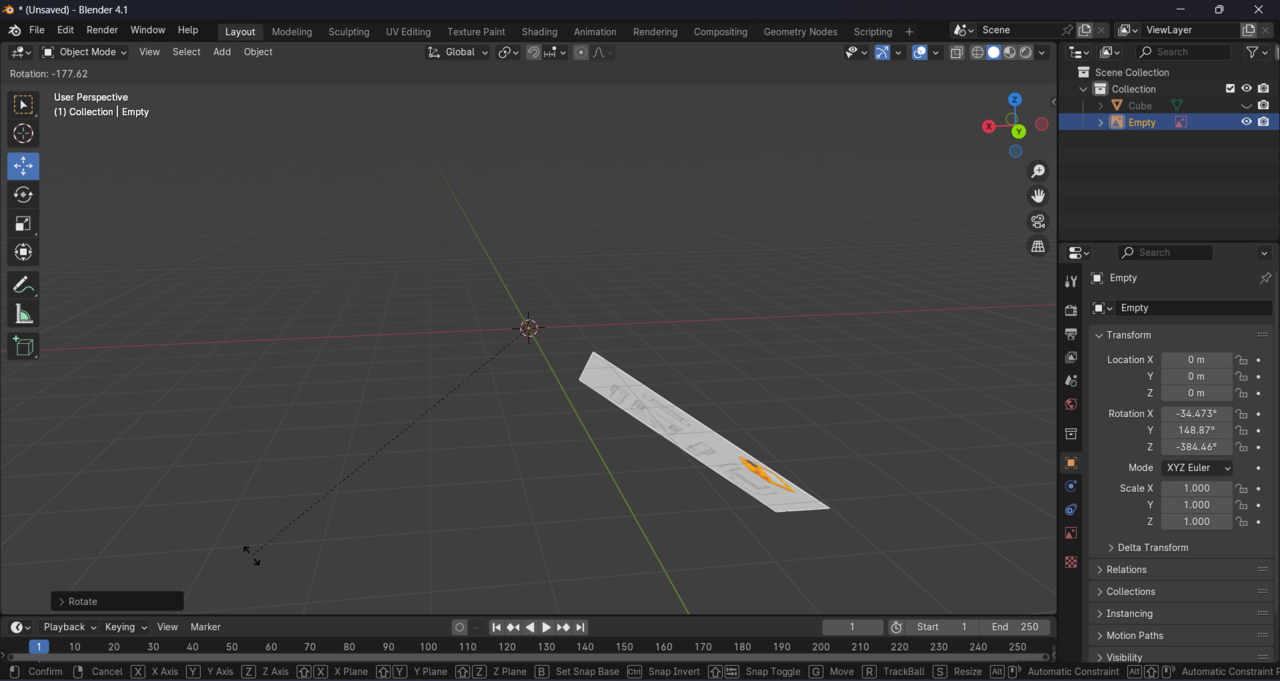1280x681 pixels.
Task: Open the File menu
Action: [37, 31]
